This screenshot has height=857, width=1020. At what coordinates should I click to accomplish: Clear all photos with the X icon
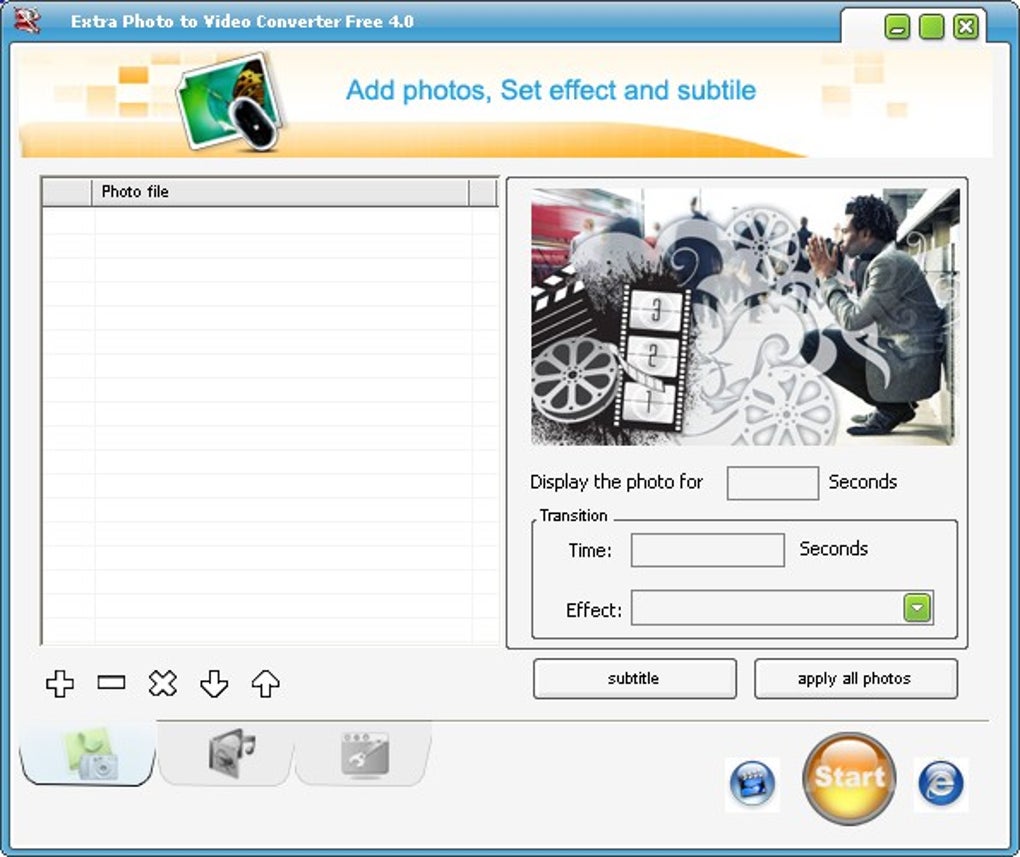(163, 683)
